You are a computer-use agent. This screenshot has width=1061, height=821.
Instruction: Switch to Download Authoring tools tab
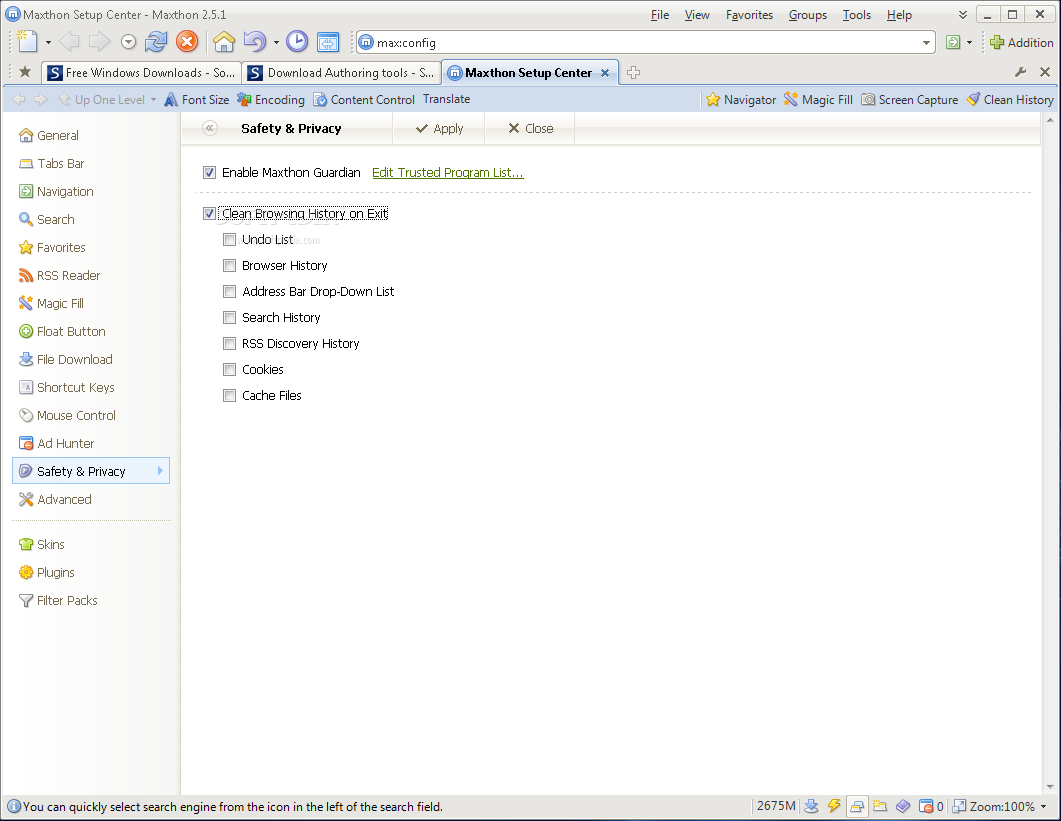(x=341, y=72)
